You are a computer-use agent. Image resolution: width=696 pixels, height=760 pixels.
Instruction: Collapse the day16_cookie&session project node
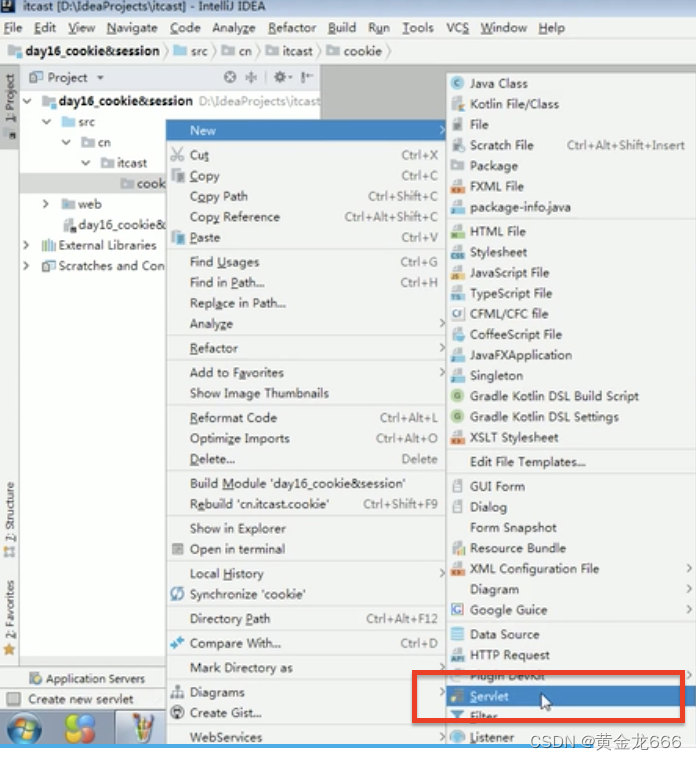point(28,101)
